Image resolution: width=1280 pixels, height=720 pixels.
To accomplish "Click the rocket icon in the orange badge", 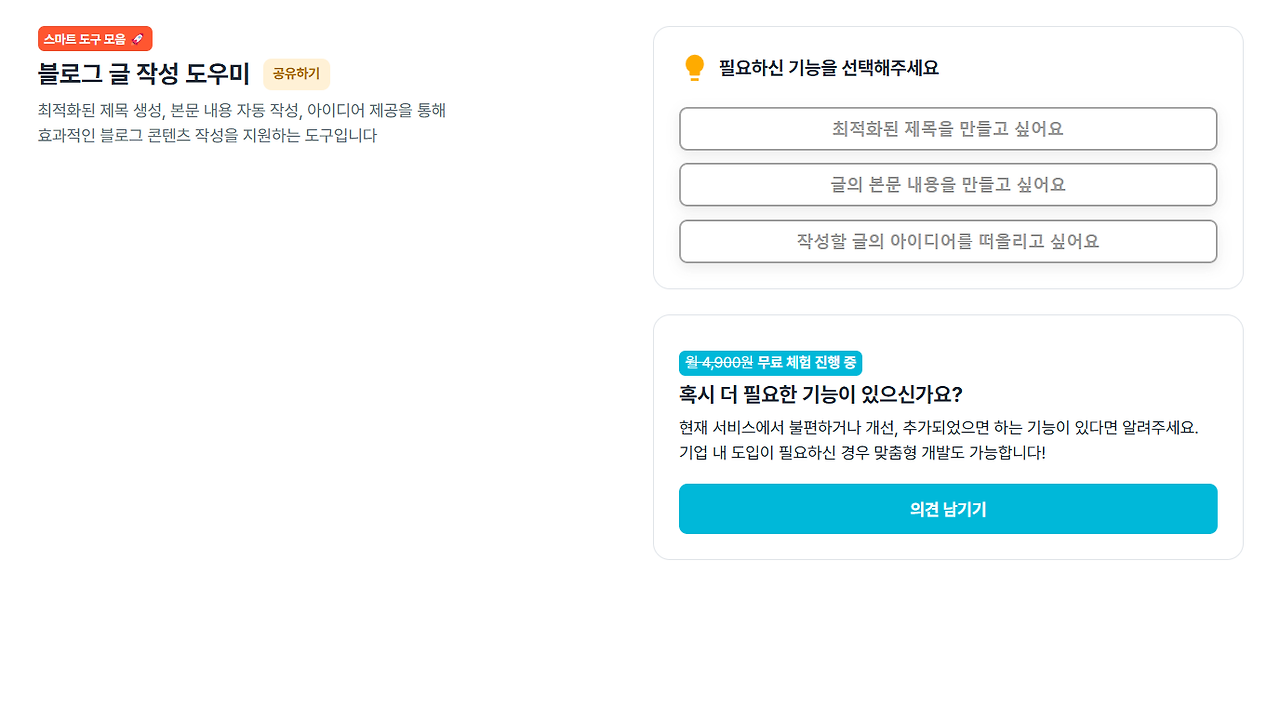I will pyautogui.click(x=138, y=39).
